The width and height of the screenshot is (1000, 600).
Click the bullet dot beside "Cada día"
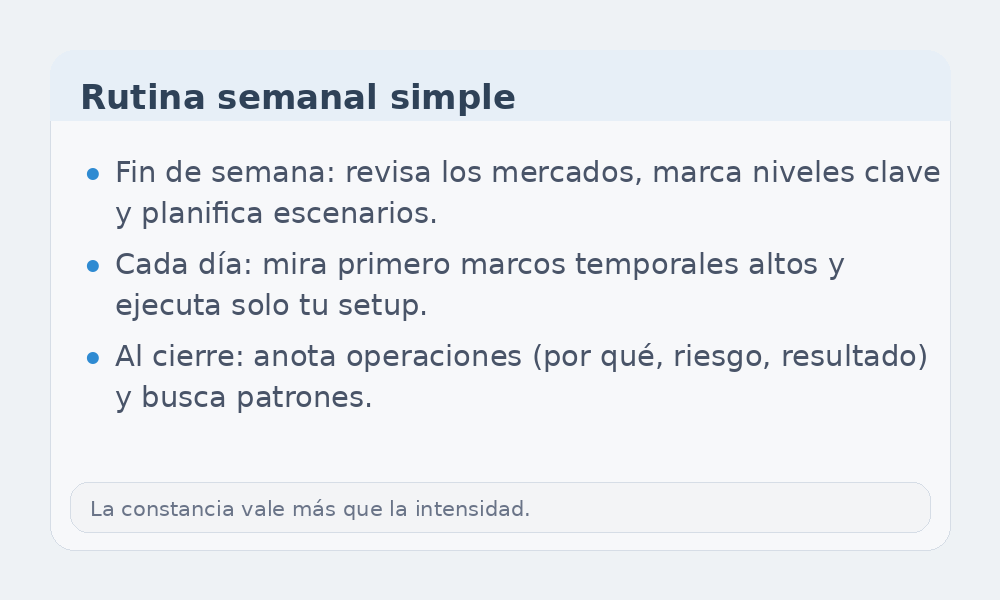pyautogui.click(x=93, y=266)
